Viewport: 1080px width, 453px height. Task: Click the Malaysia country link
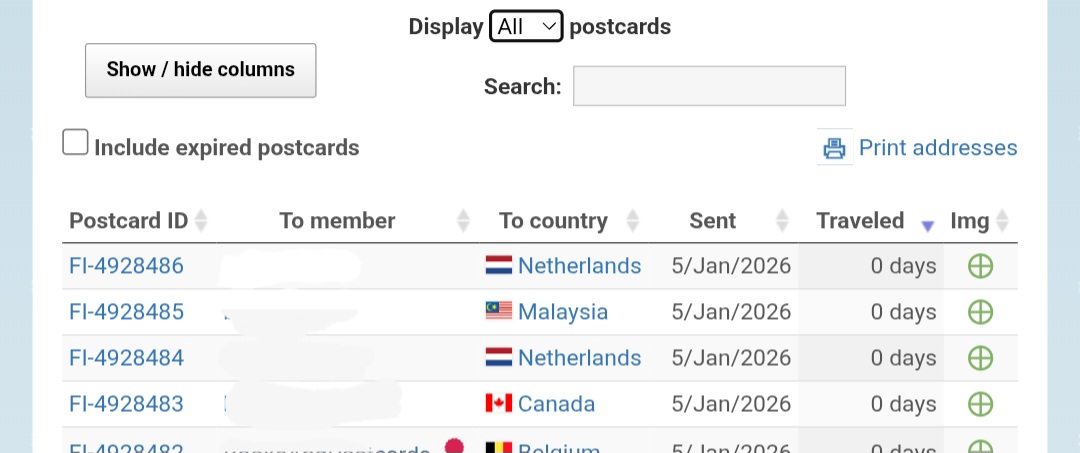(x=562, y=312)
